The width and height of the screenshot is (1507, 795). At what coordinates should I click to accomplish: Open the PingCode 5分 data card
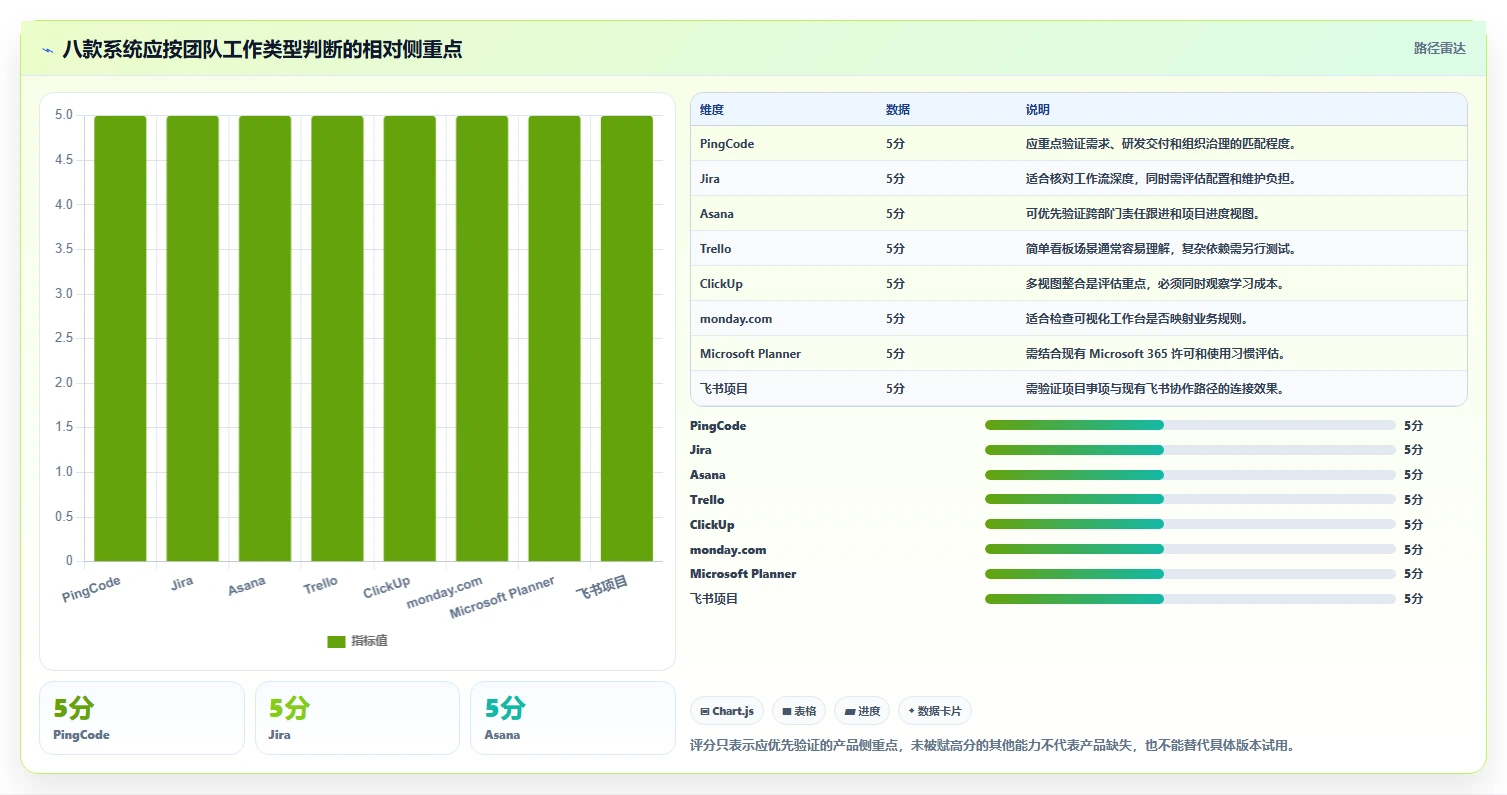click(x=142, y=718)
